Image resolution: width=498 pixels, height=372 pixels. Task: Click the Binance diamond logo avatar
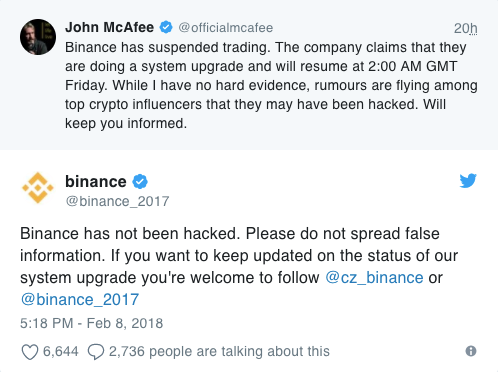[x=38, y=188]
